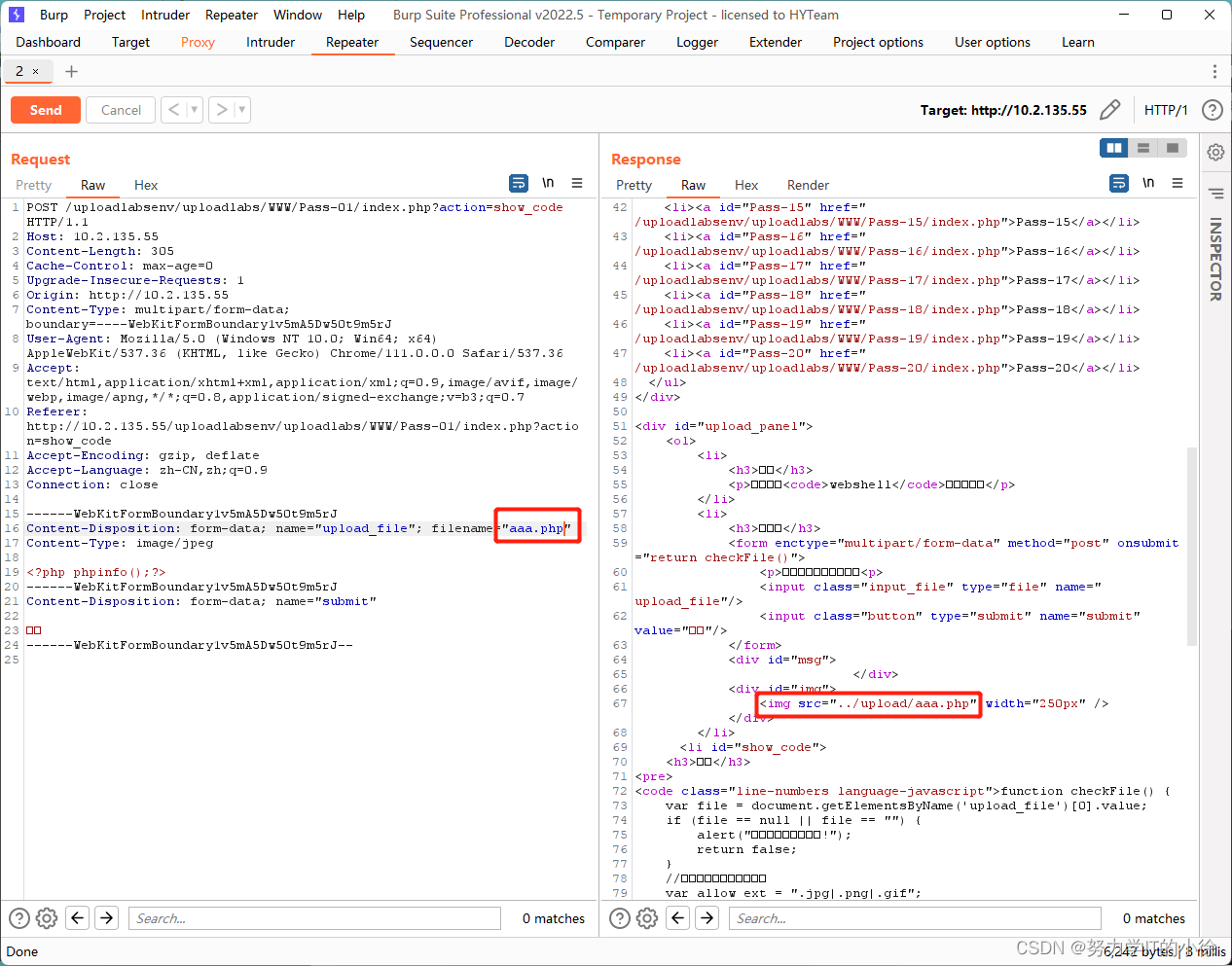Click the Response panel vertical scrollbar
Image resolution: width=1232 pixels, height=966 pixels.
1192,547
